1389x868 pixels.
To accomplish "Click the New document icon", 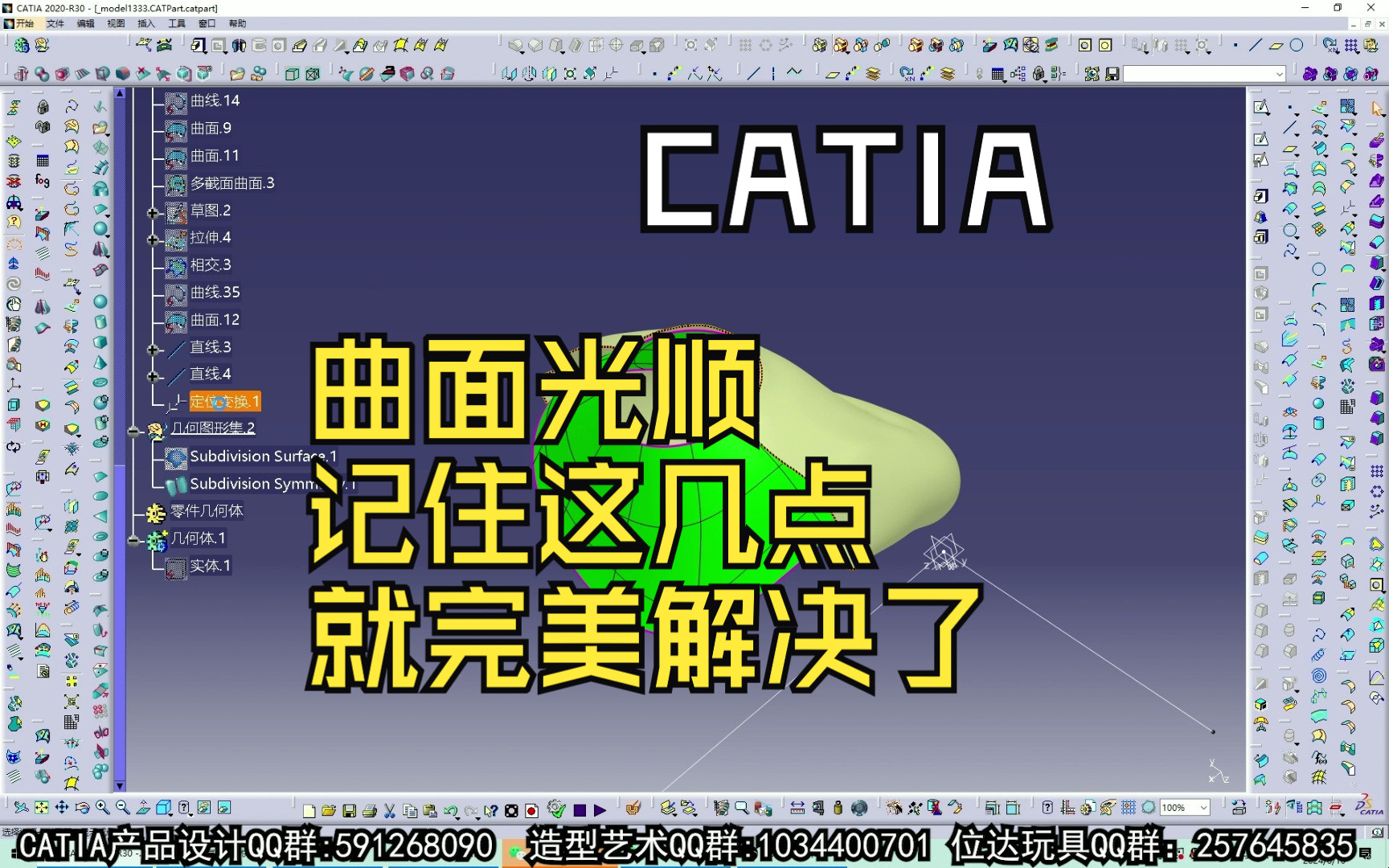I will pos(309,810).
